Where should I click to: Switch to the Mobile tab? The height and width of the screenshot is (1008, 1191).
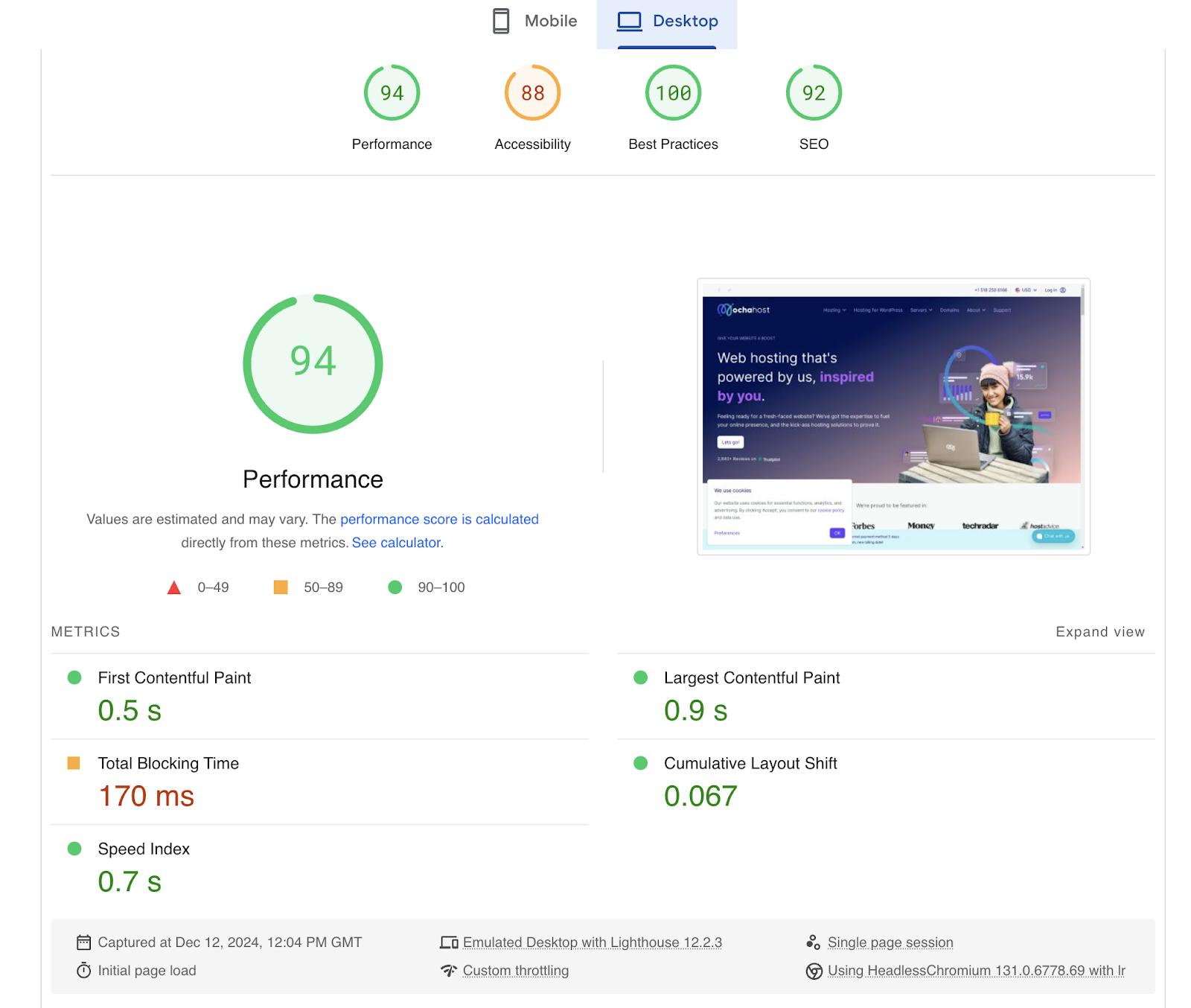535,22
